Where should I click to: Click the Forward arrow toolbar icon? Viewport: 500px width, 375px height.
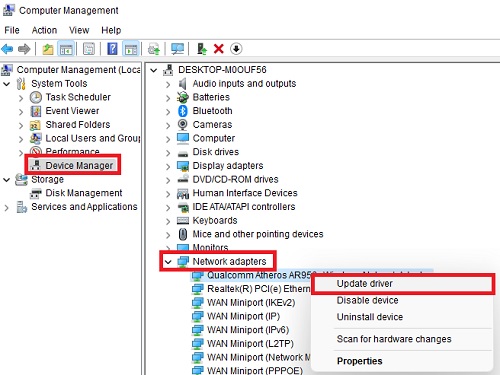pyautogui.click(x=24, y=49)
